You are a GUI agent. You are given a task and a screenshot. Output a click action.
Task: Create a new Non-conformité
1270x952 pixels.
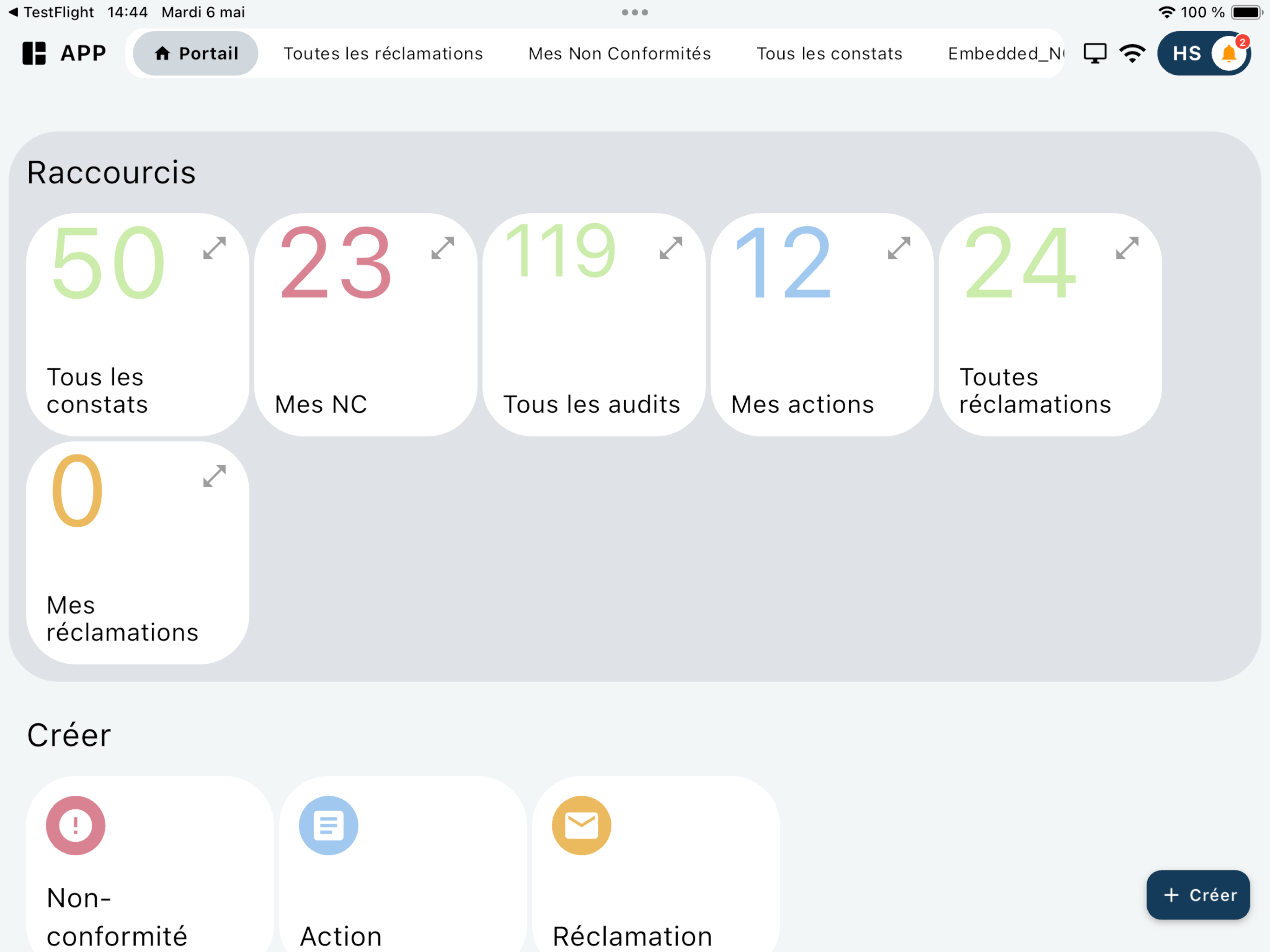(150, 864)
